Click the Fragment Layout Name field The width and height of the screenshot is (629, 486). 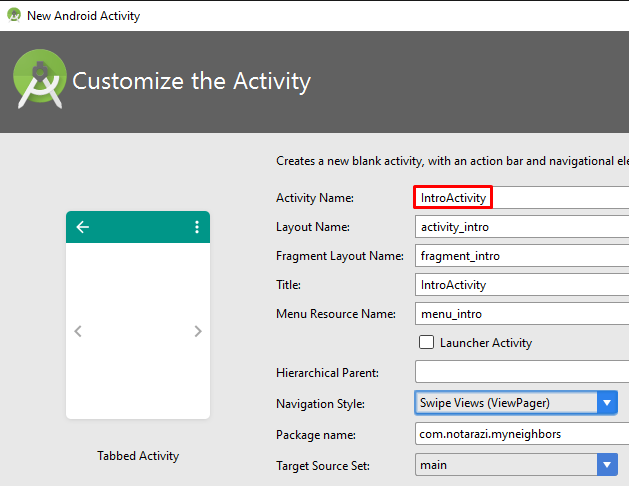tap(521, 255)
